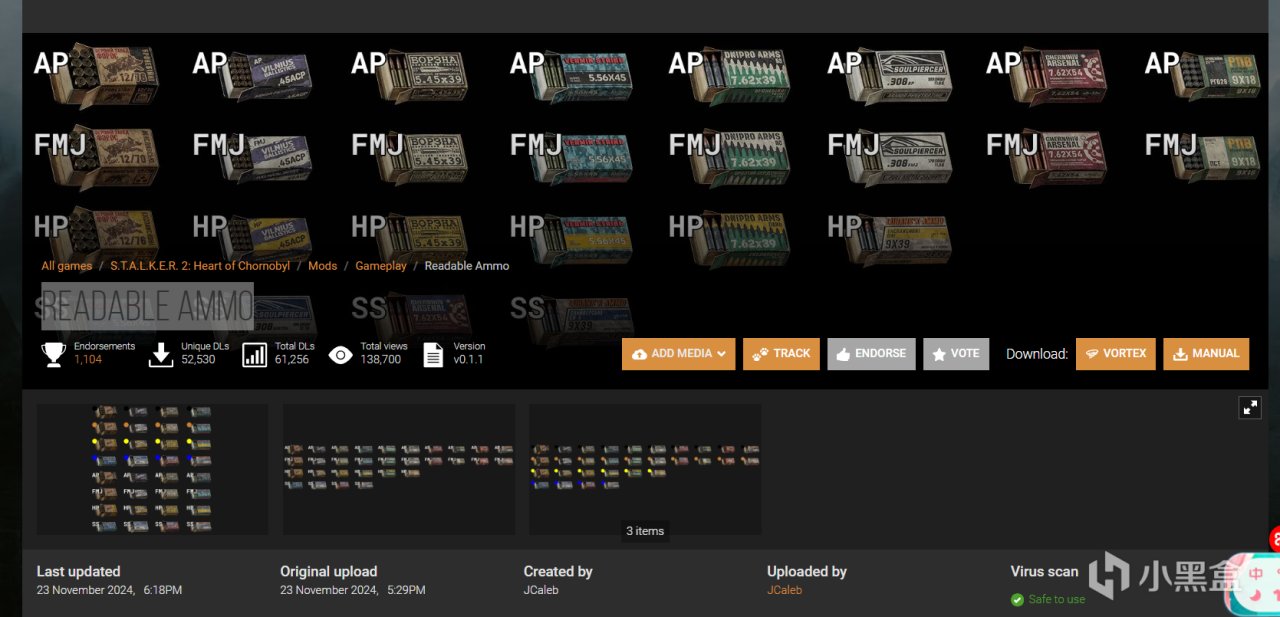The width and height of the screenshot is (1280, 617).
Task: Open the third gallery thumbnail with colored dots
Action: click(x=645, y=469)
